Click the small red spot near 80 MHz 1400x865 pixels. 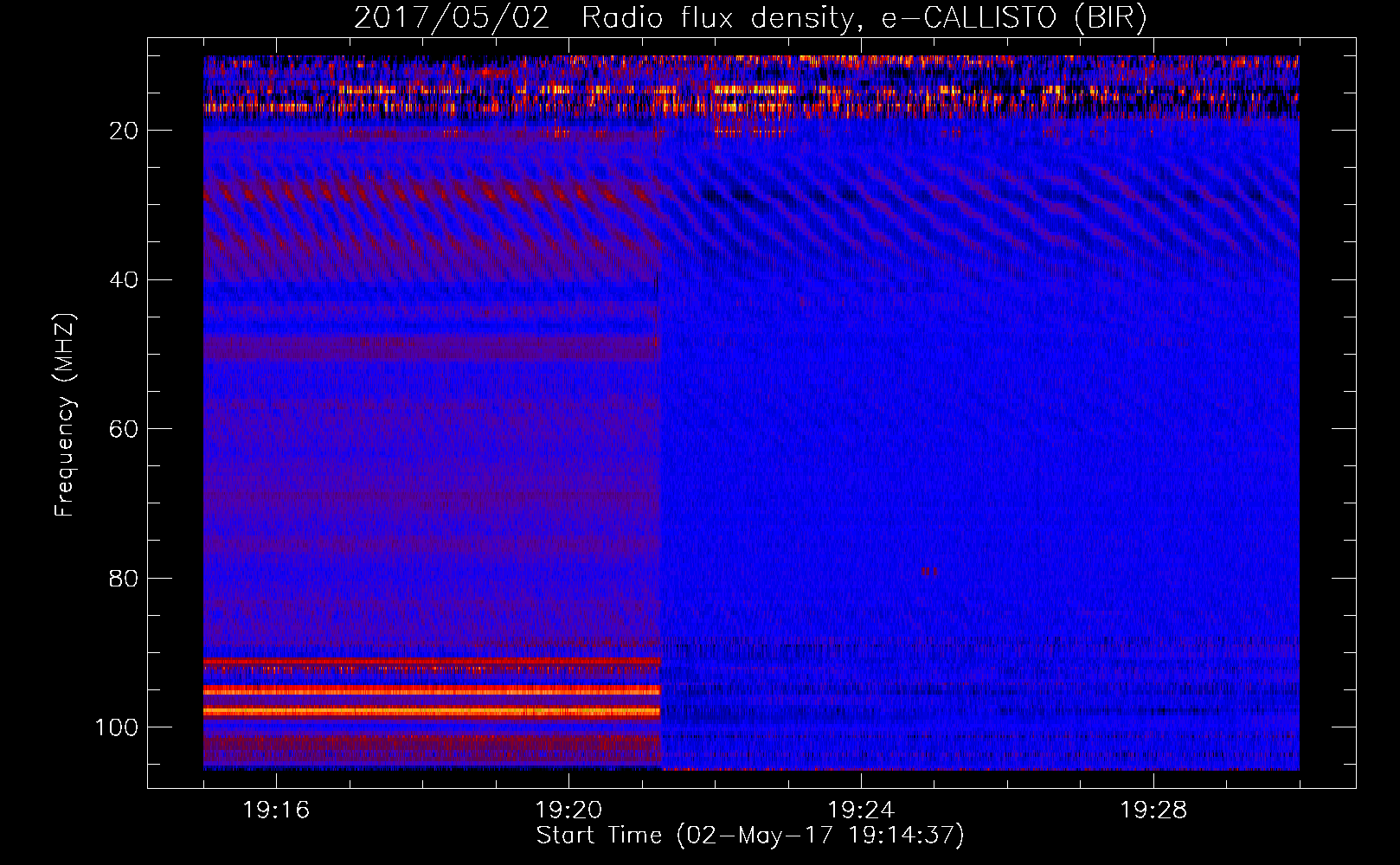(x=929, y=571)
